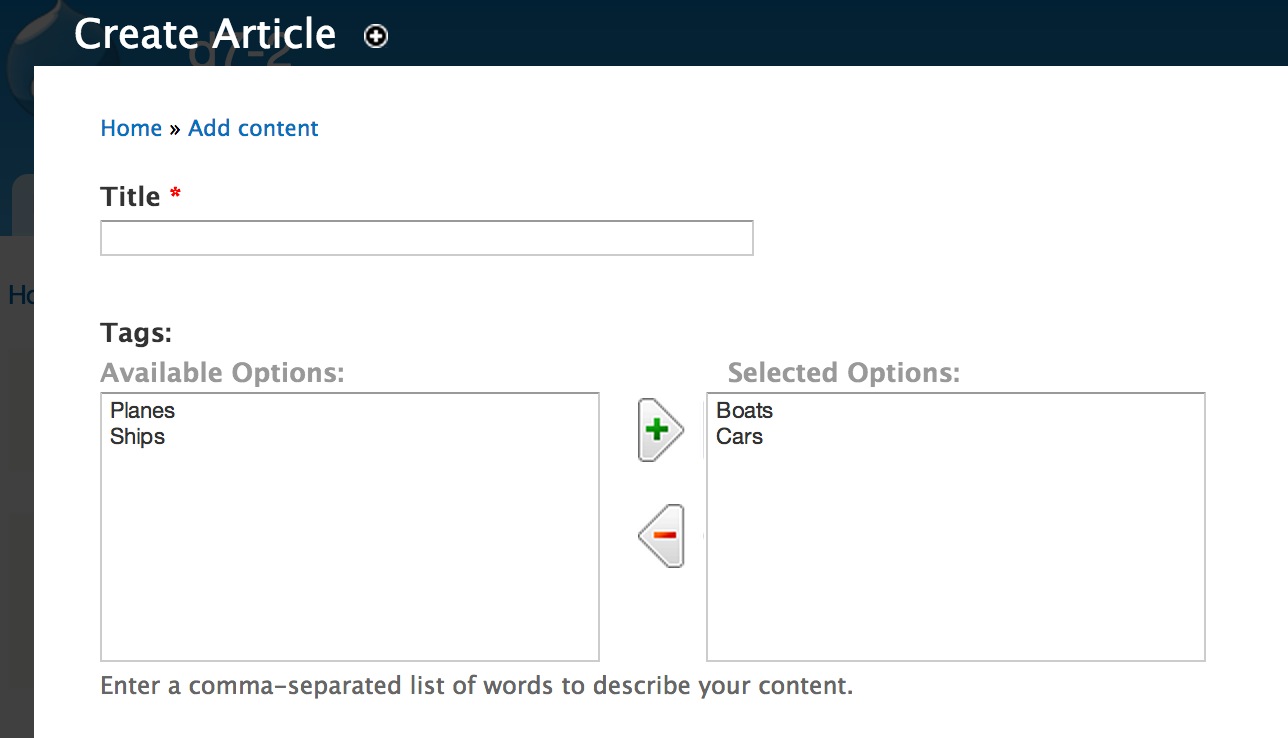Viewport: 1288px width, 738px height.
Task: Focus the Title text field
Action: click(x=426, y=238)
